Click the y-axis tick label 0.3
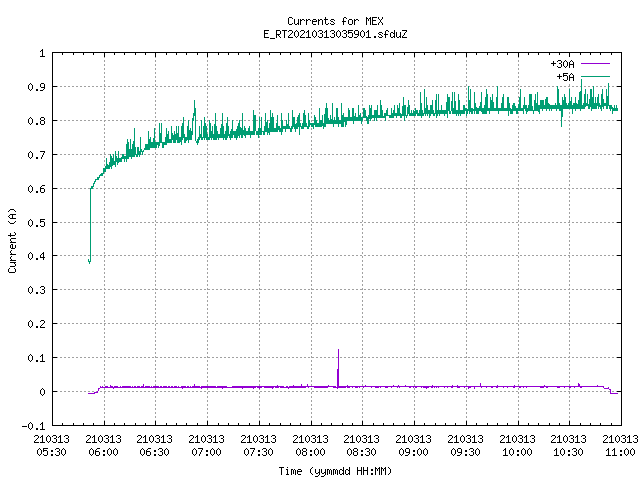Viewport: 640px width, 480px height. coord(36,290)
